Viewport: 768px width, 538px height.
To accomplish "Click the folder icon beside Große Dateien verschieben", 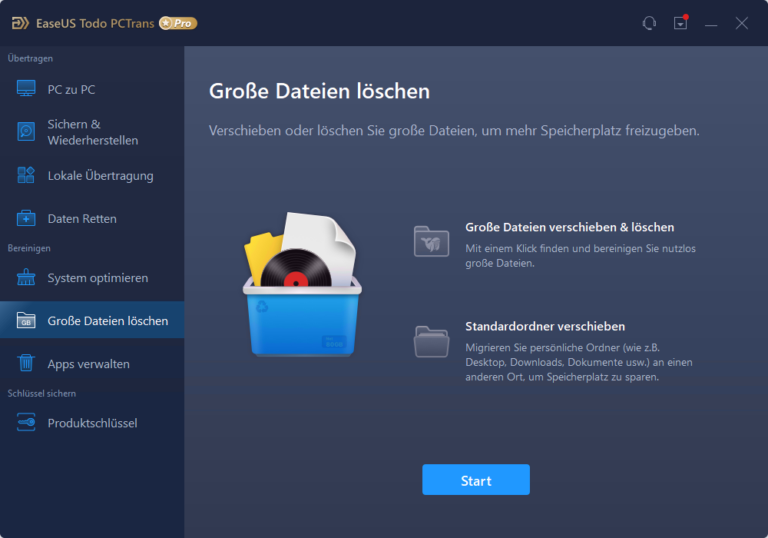I will (x=431, y=242).
